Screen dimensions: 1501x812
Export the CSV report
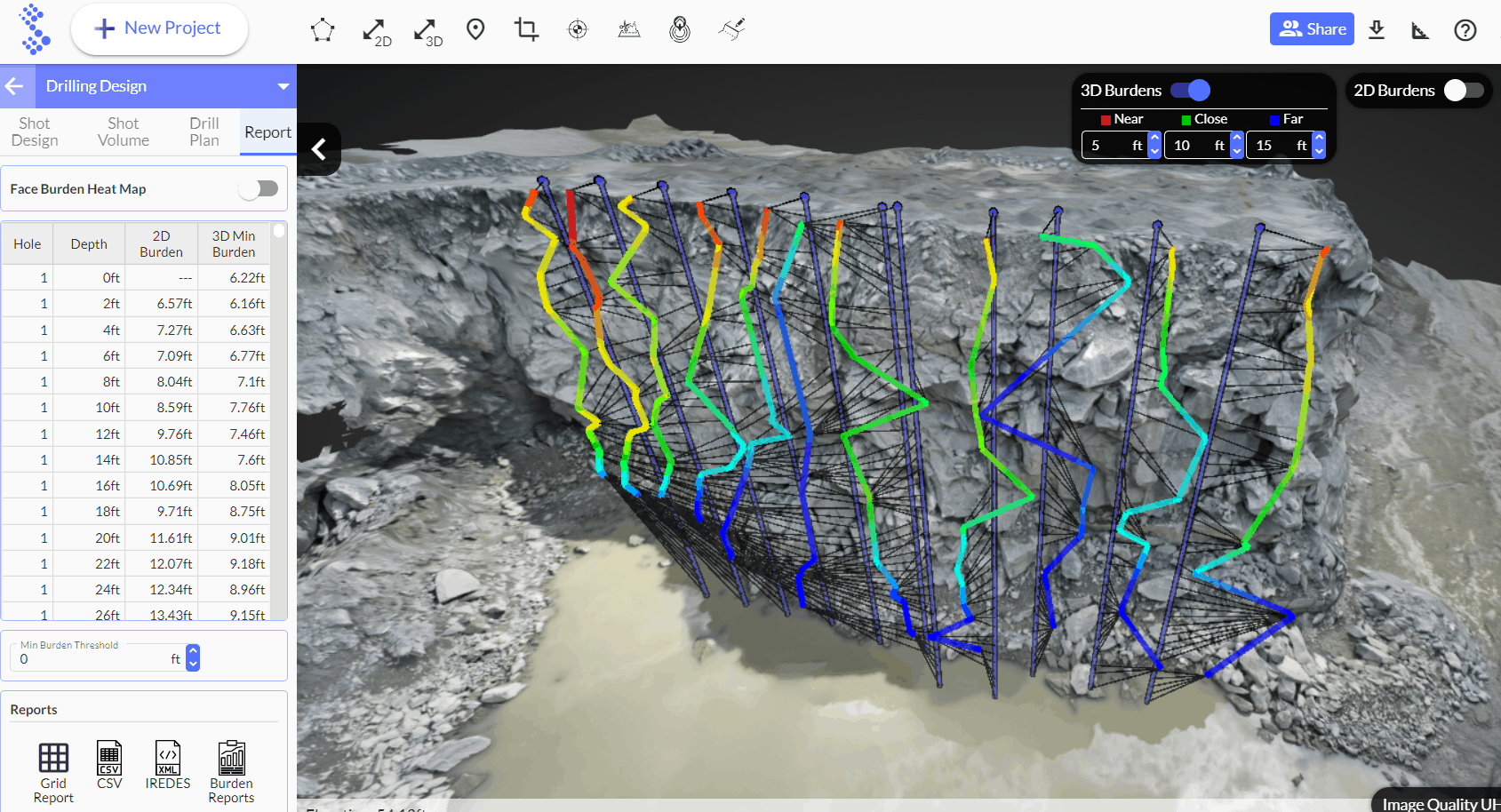(x=109, y=765)
